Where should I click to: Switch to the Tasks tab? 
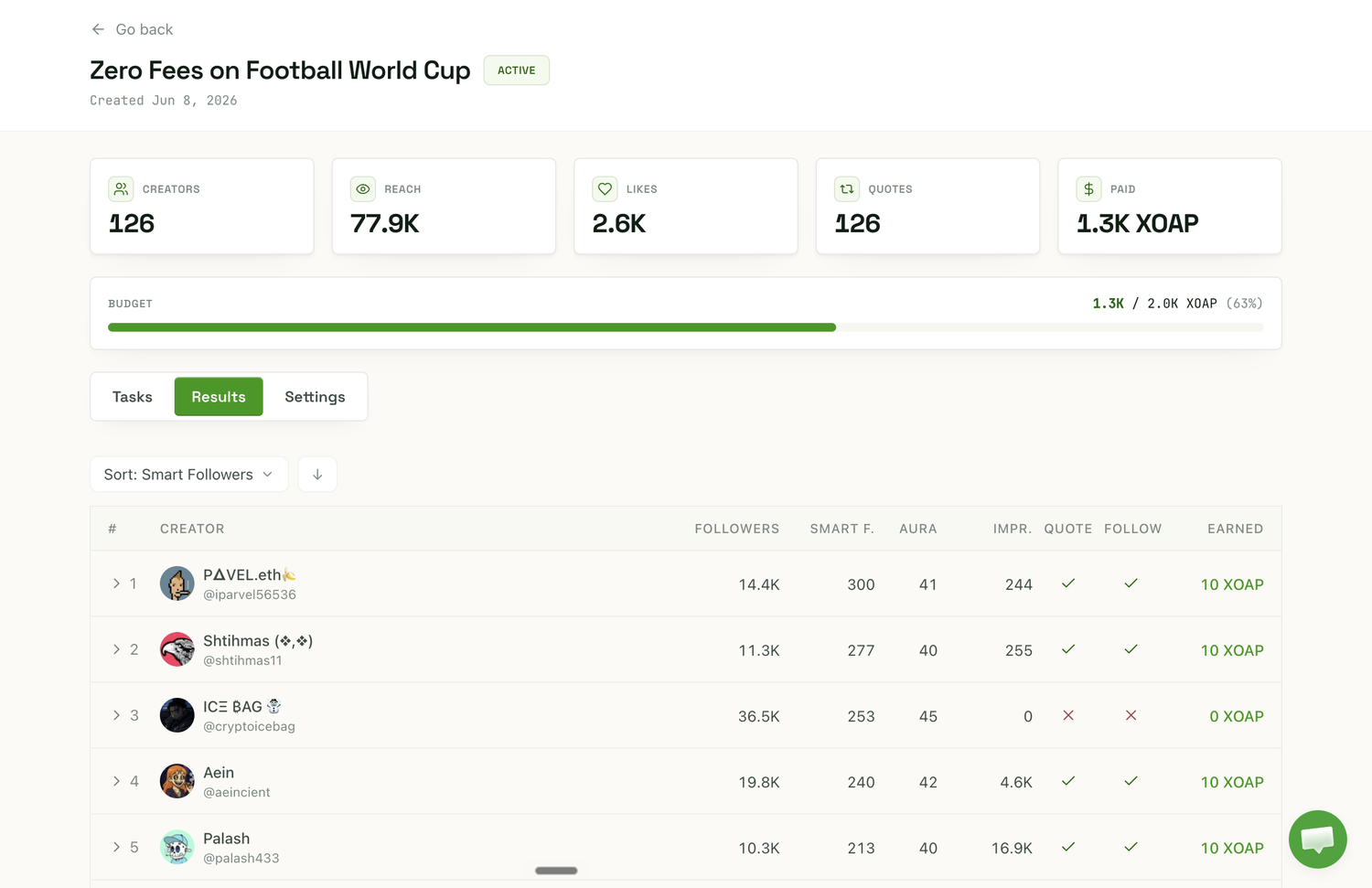tap(133, 397)
